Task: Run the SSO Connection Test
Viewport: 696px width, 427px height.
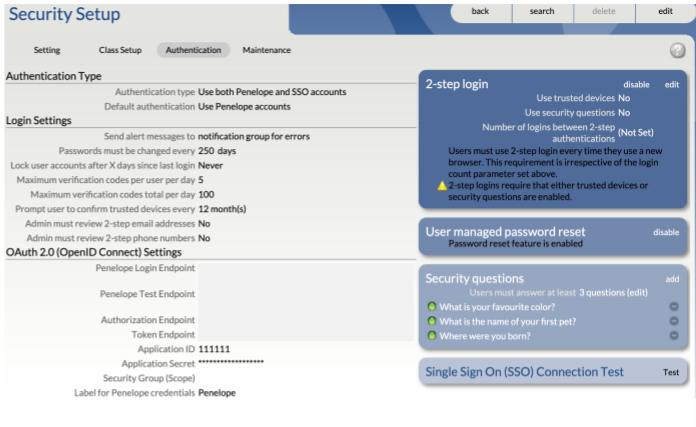Action: [x=671, y=372]
